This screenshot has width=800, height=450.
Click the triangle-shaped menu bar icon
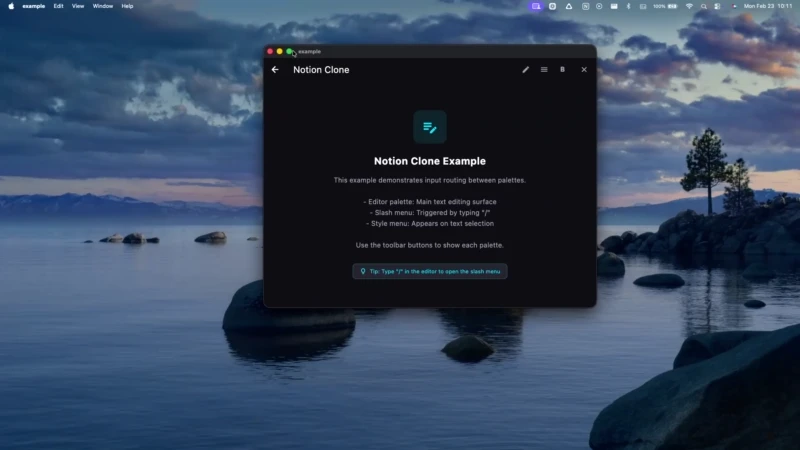568,6
